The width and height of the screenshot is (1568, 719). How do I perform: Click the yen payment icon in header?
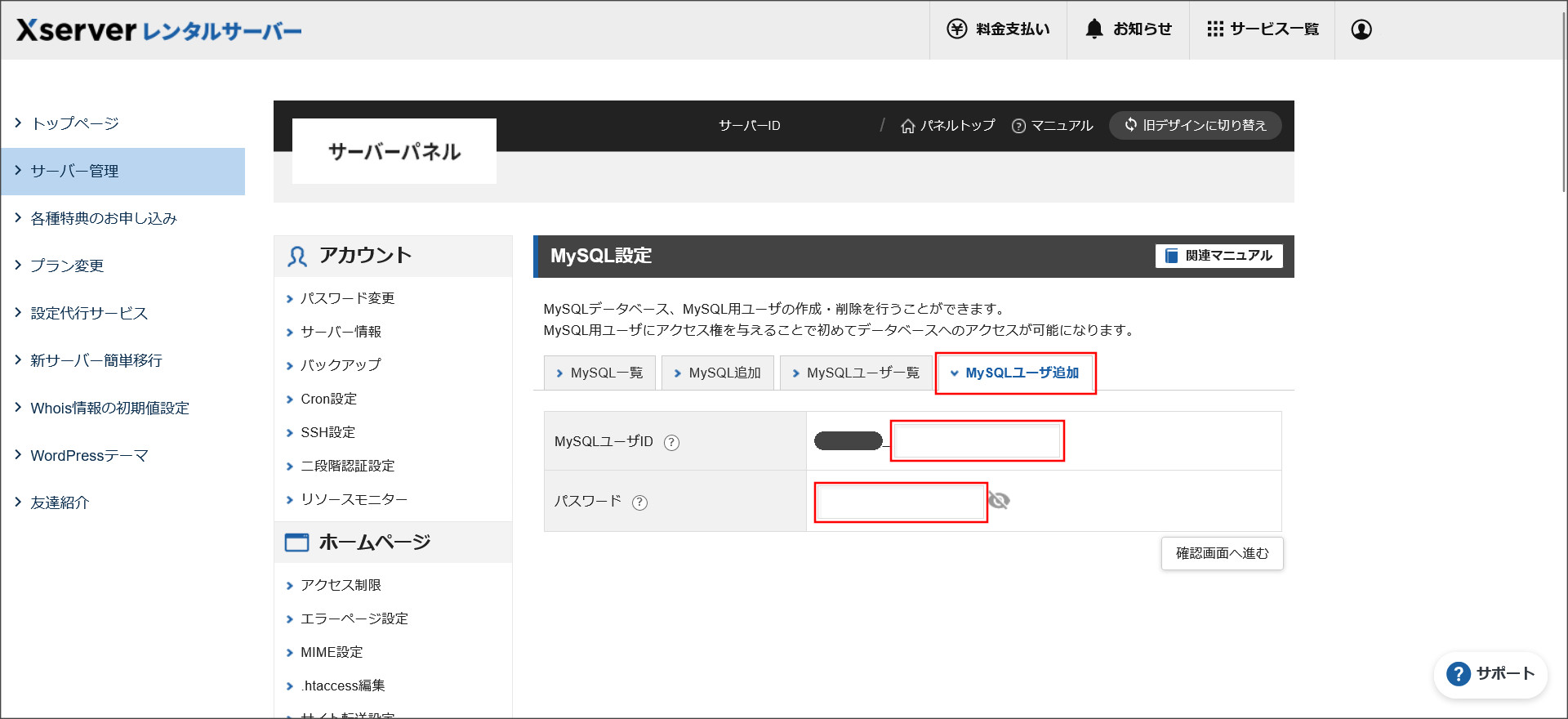(x=956, y=29)
